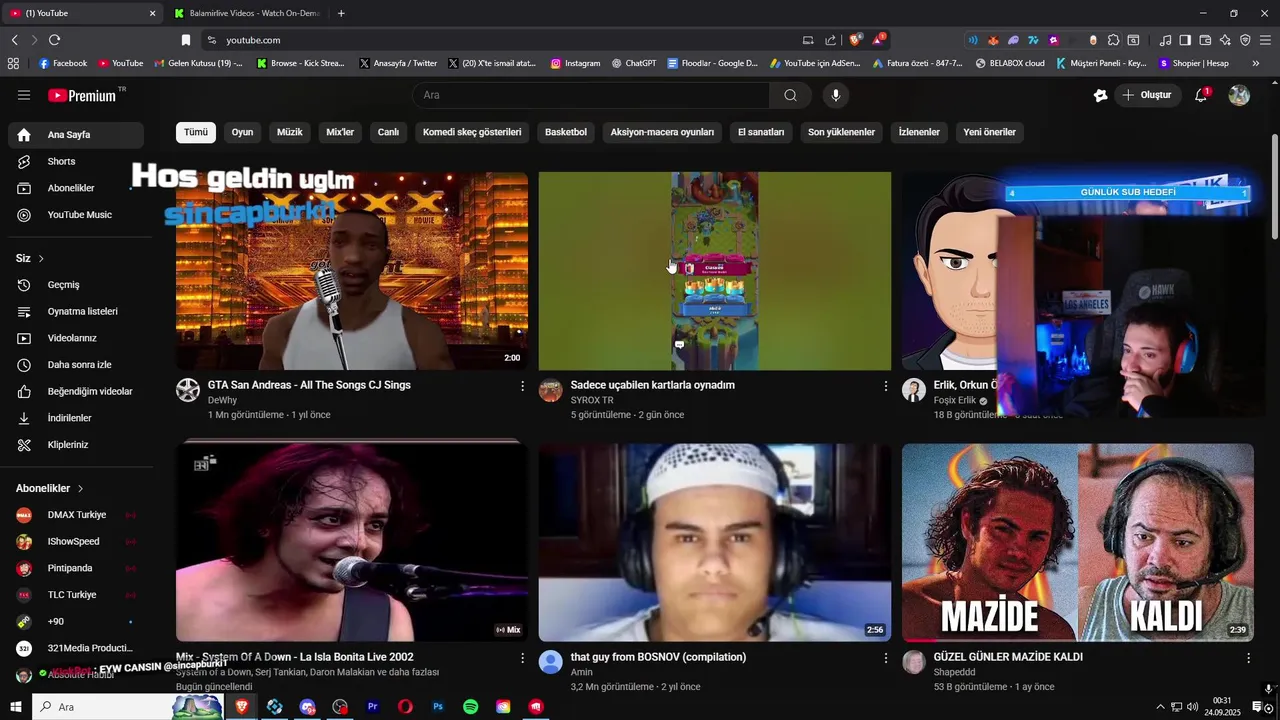Open the YouTube hamburger guide menu
The height and width of the screenshot is (720, 1280).
[24, 95]
